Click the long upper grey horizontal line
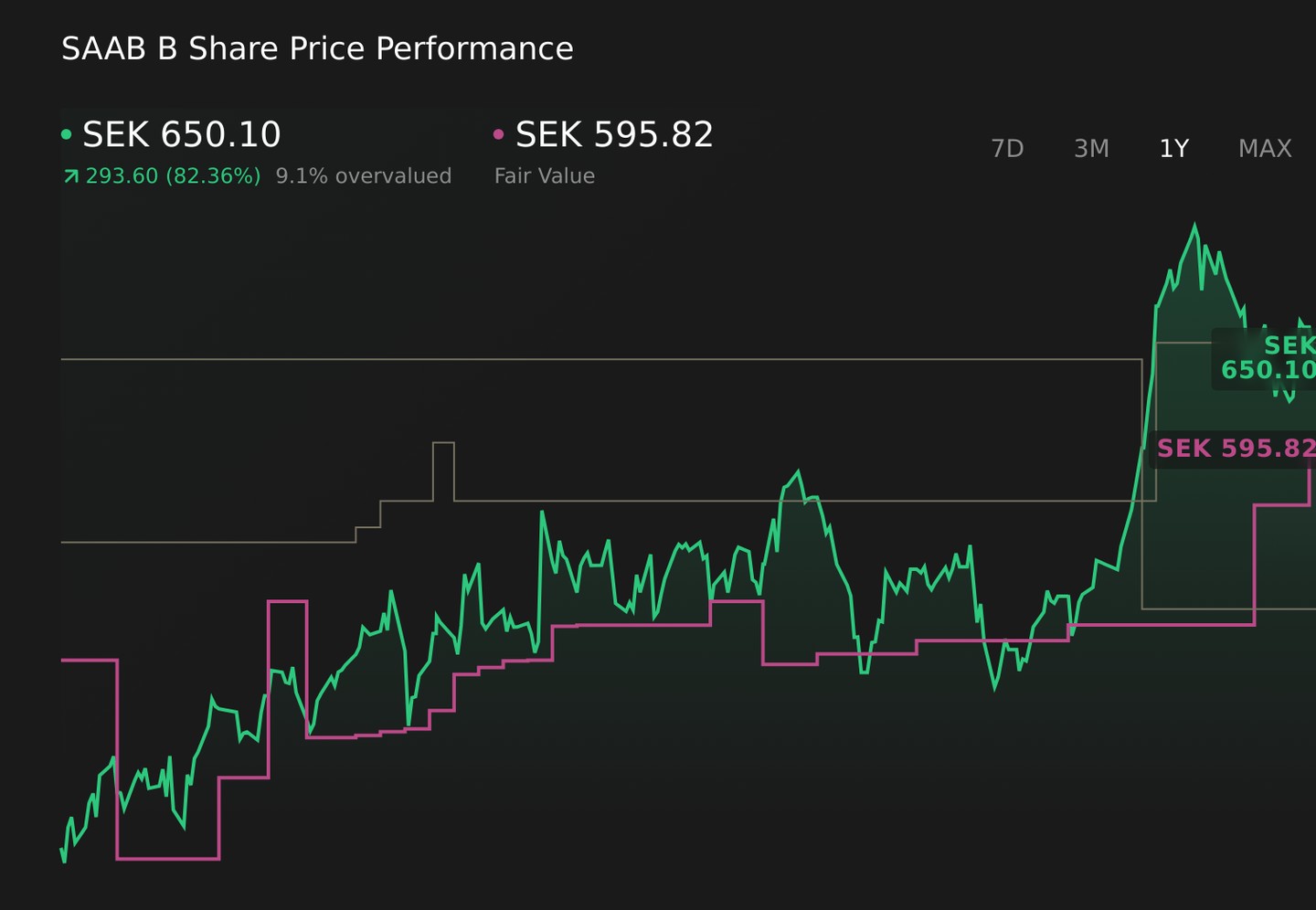 coord(600,359)
